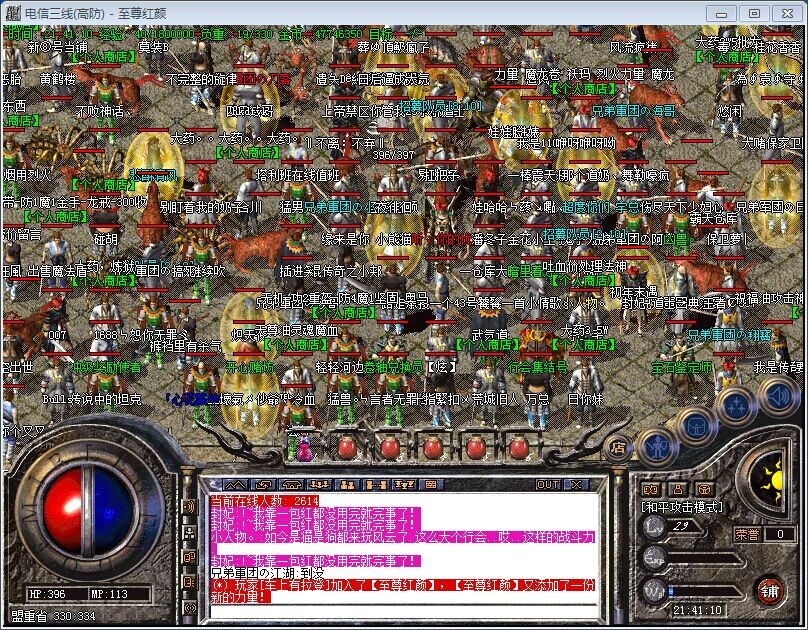Toggle the network-tree channel icon left of chat
This screenshot has height=630, width=808.
(189, 532)
